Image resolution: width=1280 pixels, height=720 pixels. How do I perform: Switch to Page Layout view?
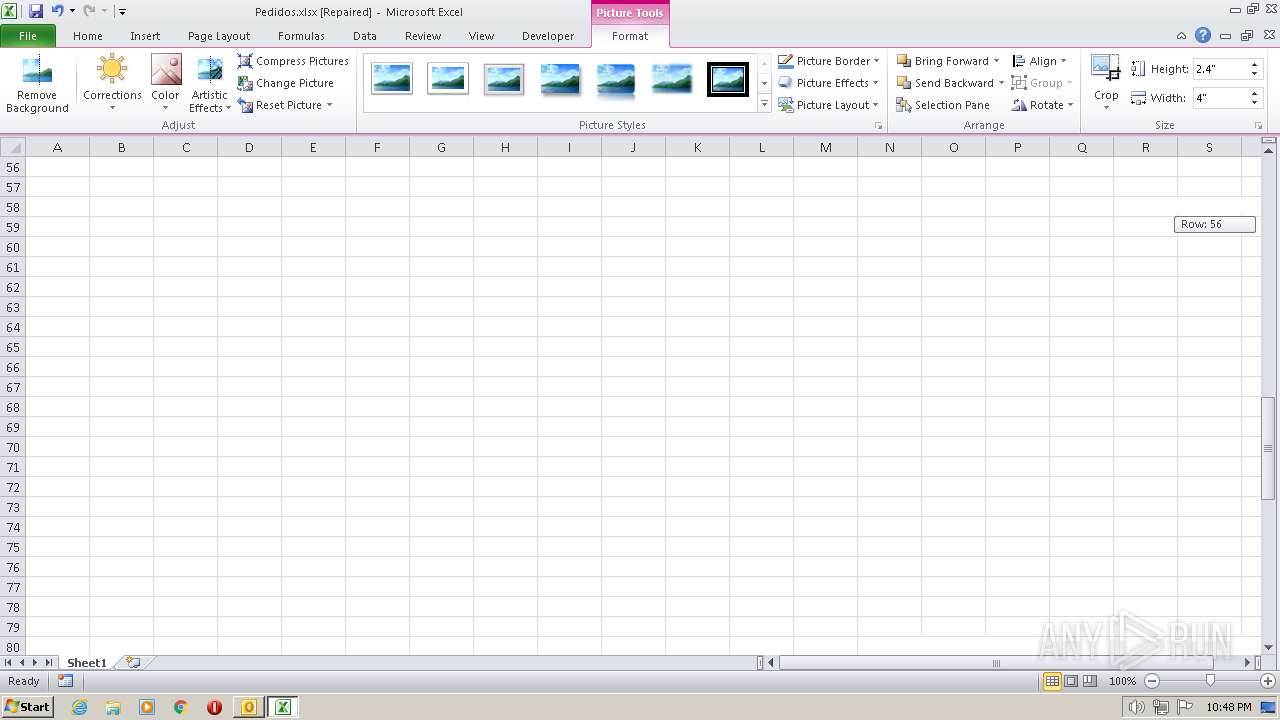[1071, 681]
